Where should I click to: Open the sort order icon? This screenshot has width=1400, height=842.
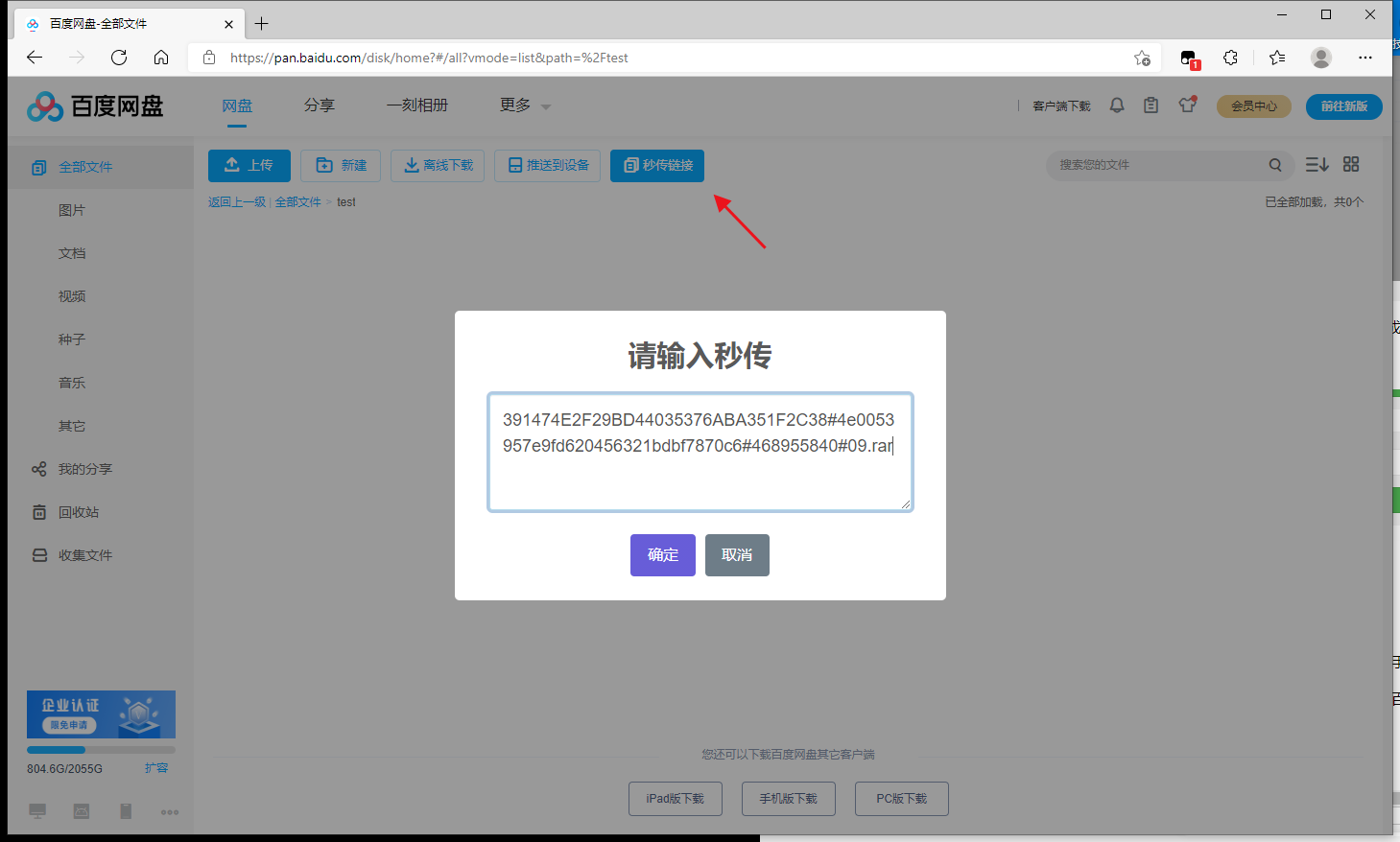pyautogui.click(x=1317, y=165)
